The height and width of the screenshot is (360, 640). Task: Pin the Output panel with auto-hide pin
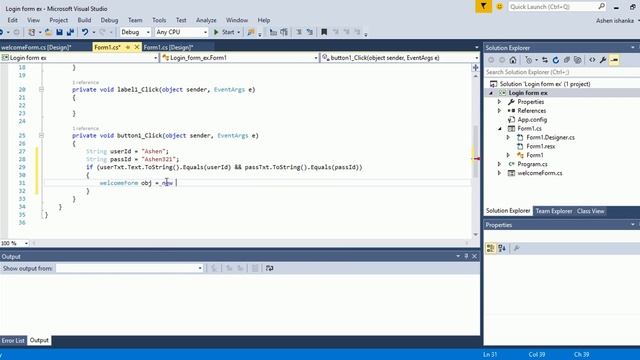[x=466, y=256]
